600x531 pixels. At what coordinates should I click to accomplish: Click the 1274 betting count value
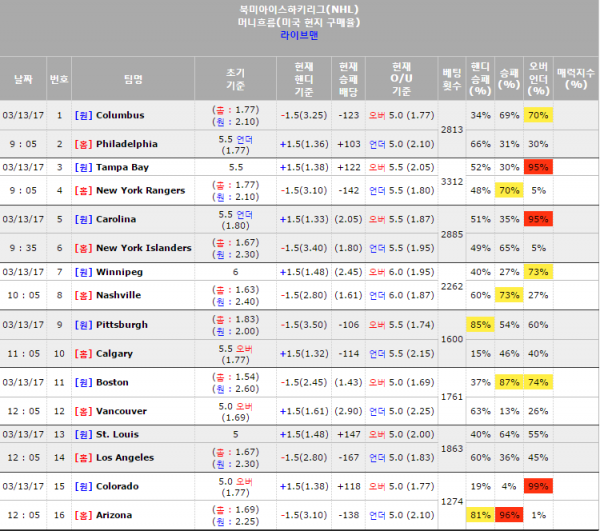(452, 502)
